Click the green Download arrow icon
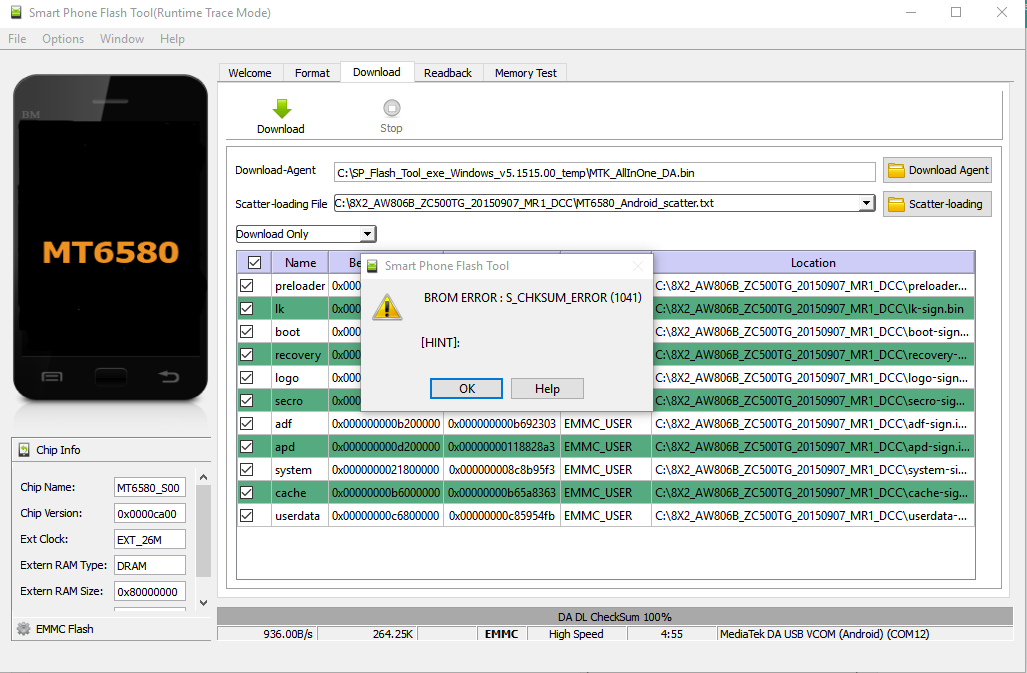The image size is (1027, 673). point(281,108)
